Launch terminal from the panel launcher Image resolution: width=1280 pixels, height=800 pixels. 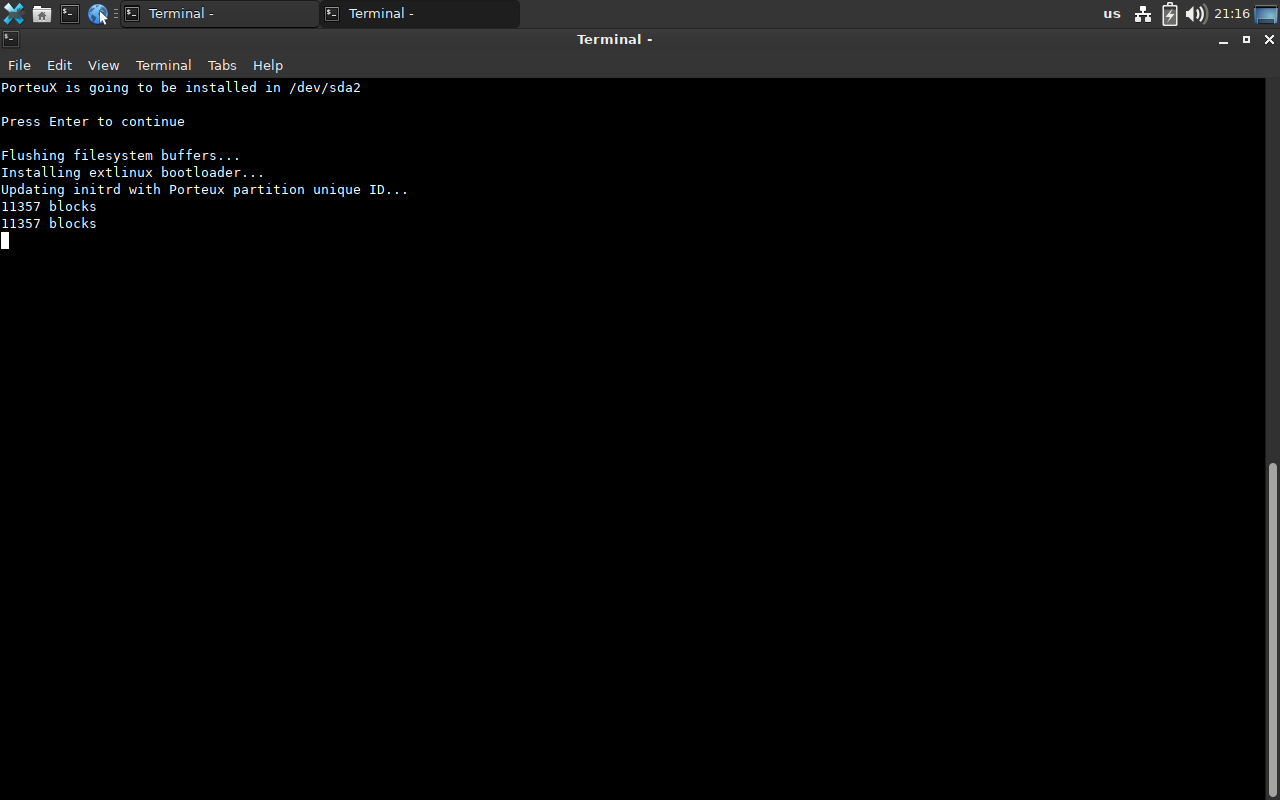coord(69,14)
